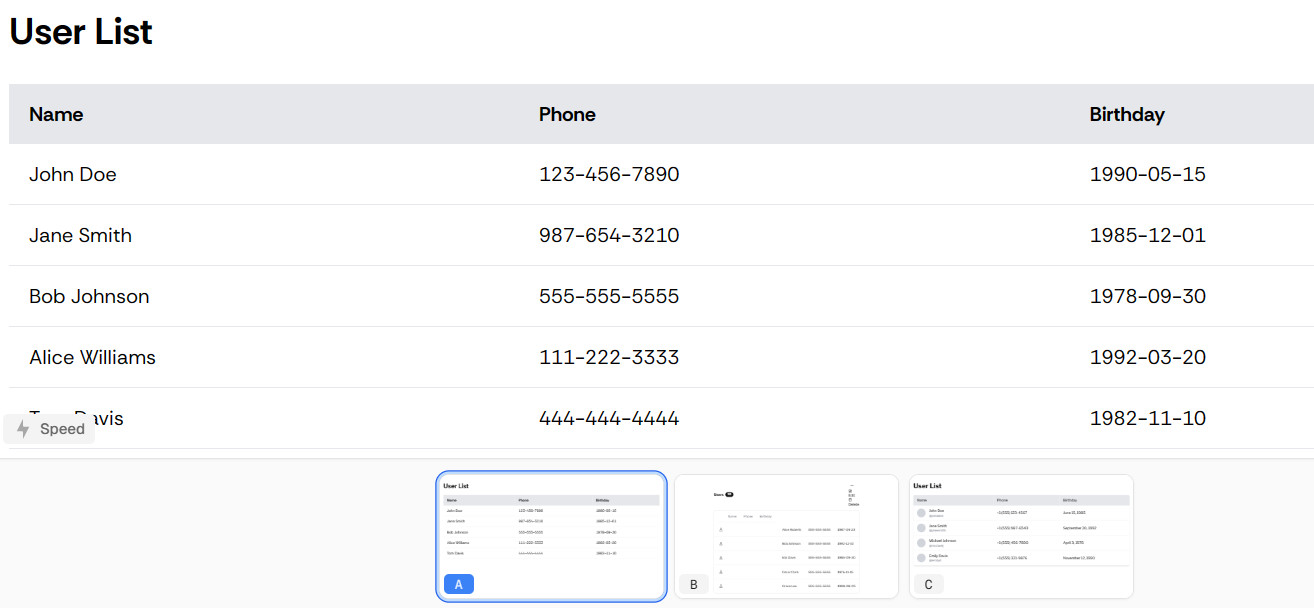
Task: Click the Name column header
Action: pos(56,114)
